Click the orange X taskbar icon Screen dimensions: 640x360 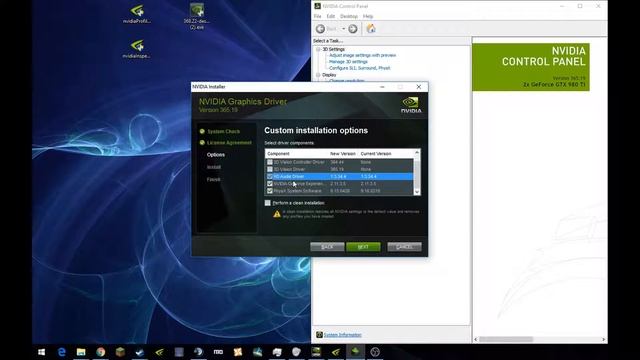(238, 352)
